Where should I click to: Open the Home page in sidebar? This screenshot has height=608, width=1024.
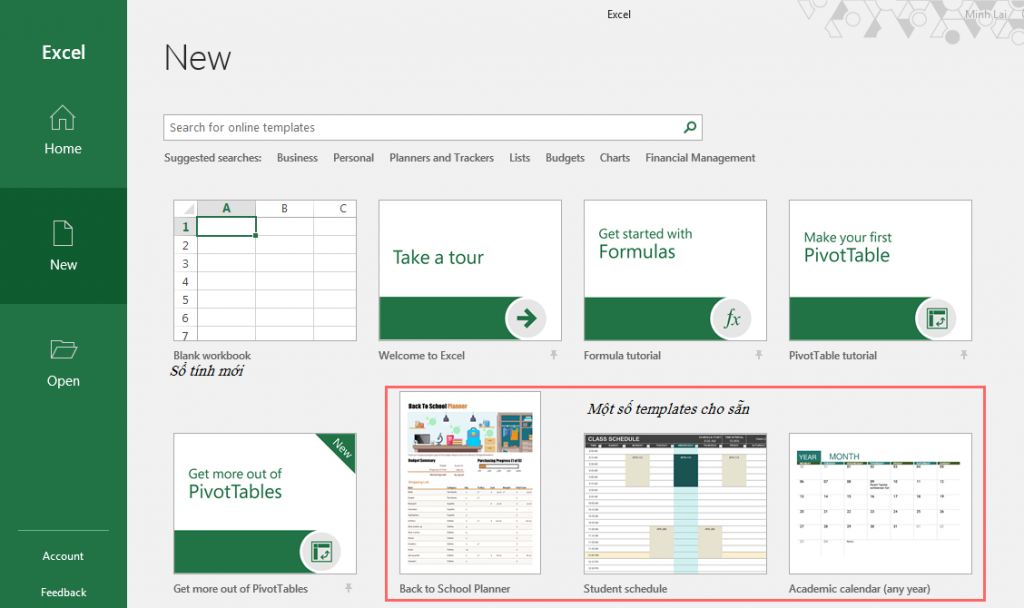click(x=63, y=131)
